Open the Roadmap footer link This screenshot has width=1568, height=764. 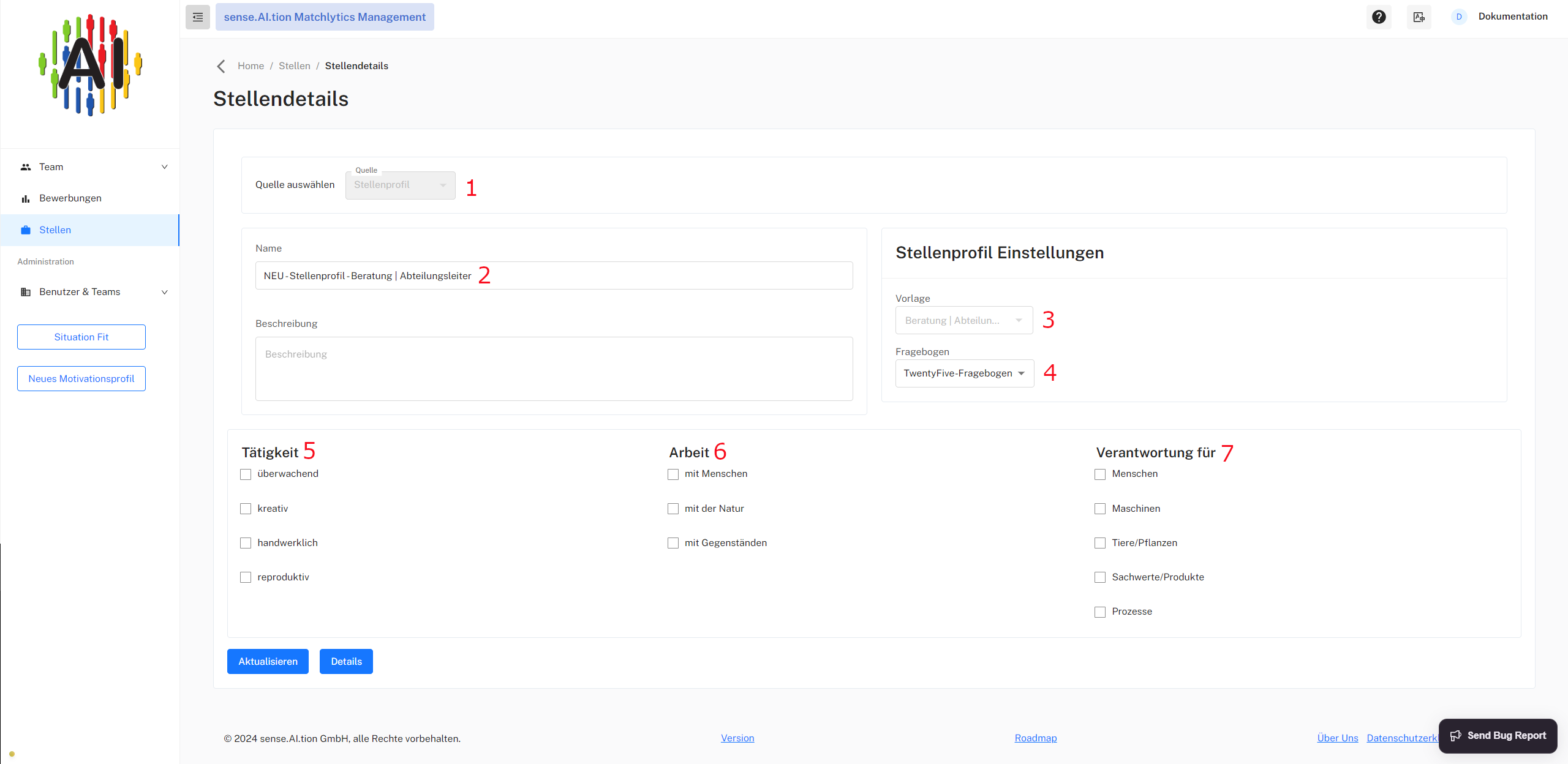point(1036,738)
